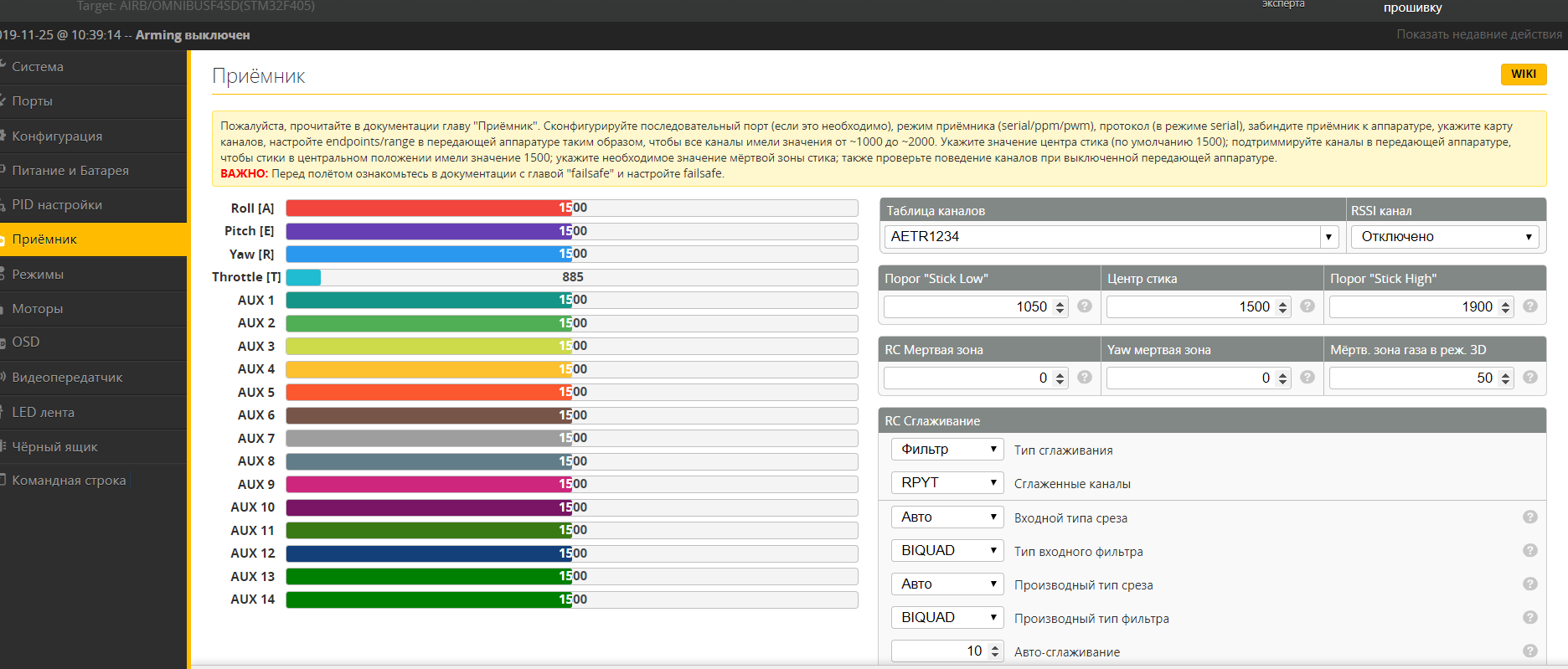The image size is (1568, 669).
Task: Open the RSSI канал dropdown
Action: coord(1445,237)
